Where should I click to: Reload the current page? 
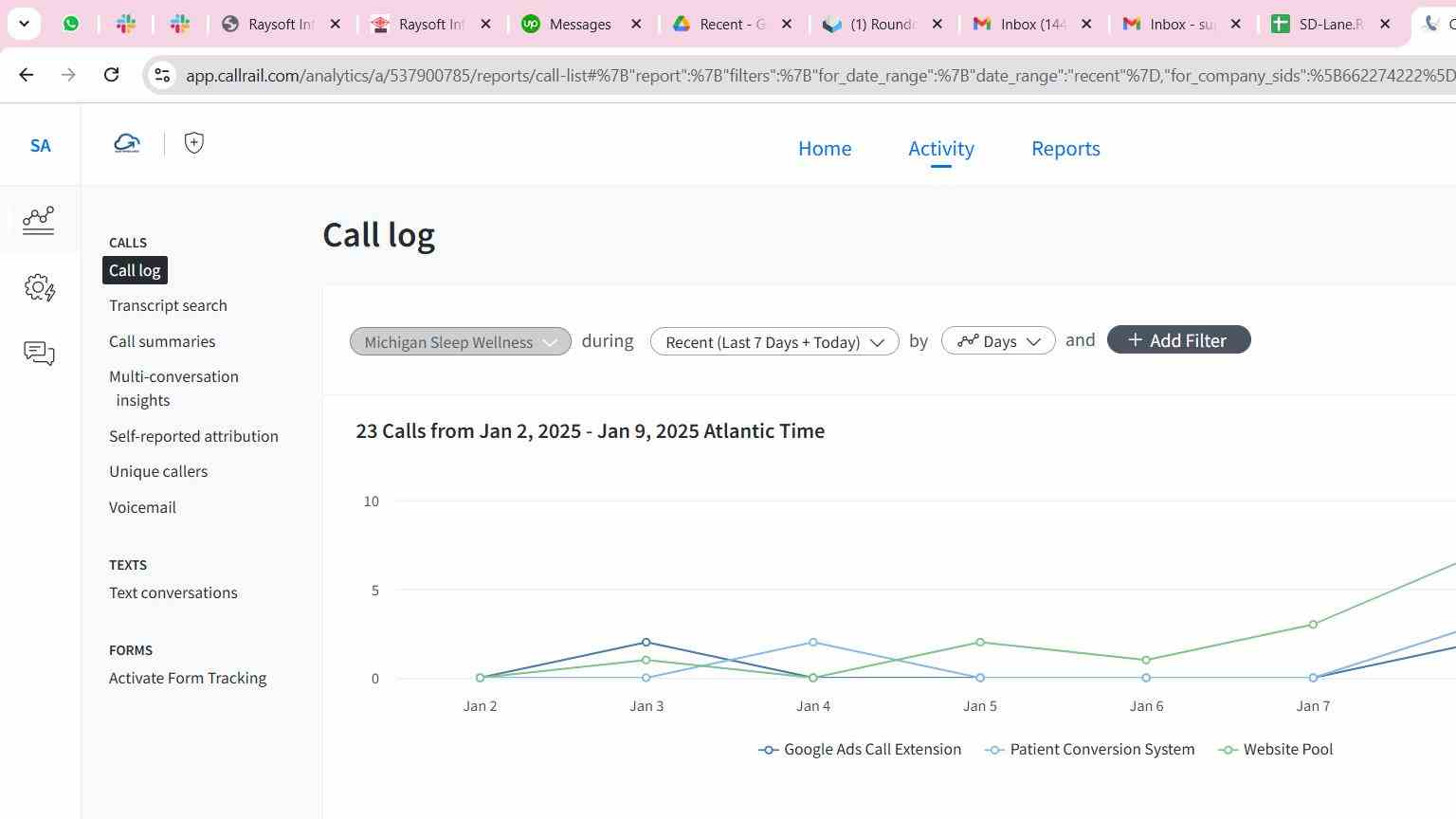(x=111, y=75)
